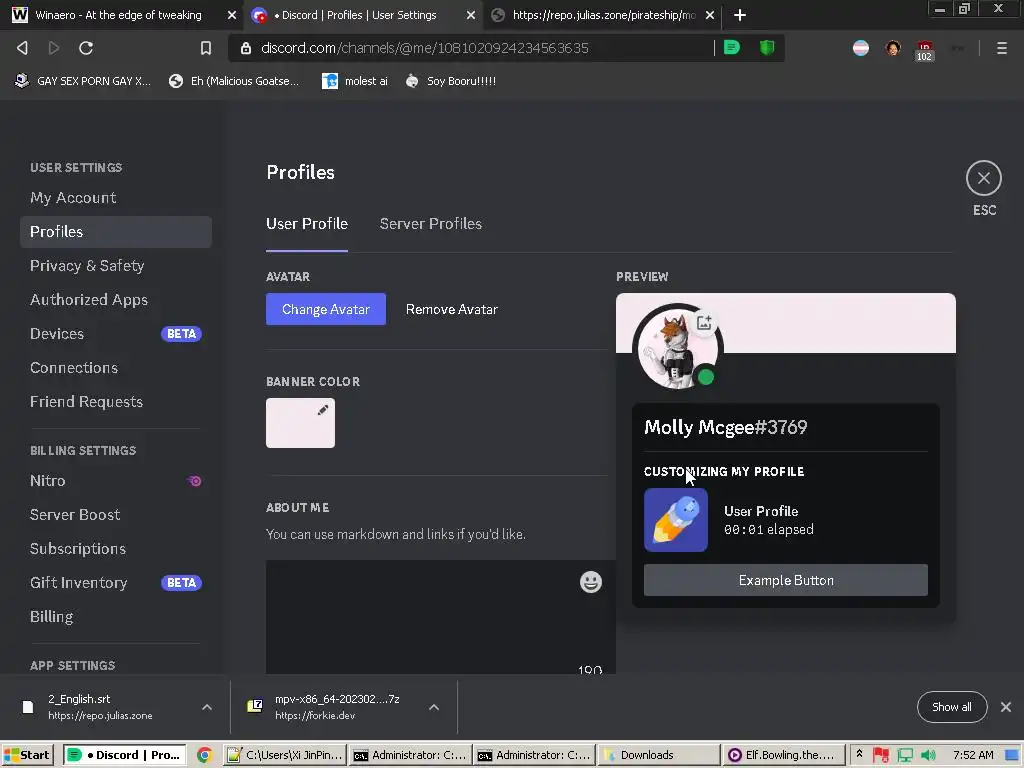The height and width of the screenshot is (768, 1024).
Task: Expand options for 2_English.srt download
Action: 206,707
